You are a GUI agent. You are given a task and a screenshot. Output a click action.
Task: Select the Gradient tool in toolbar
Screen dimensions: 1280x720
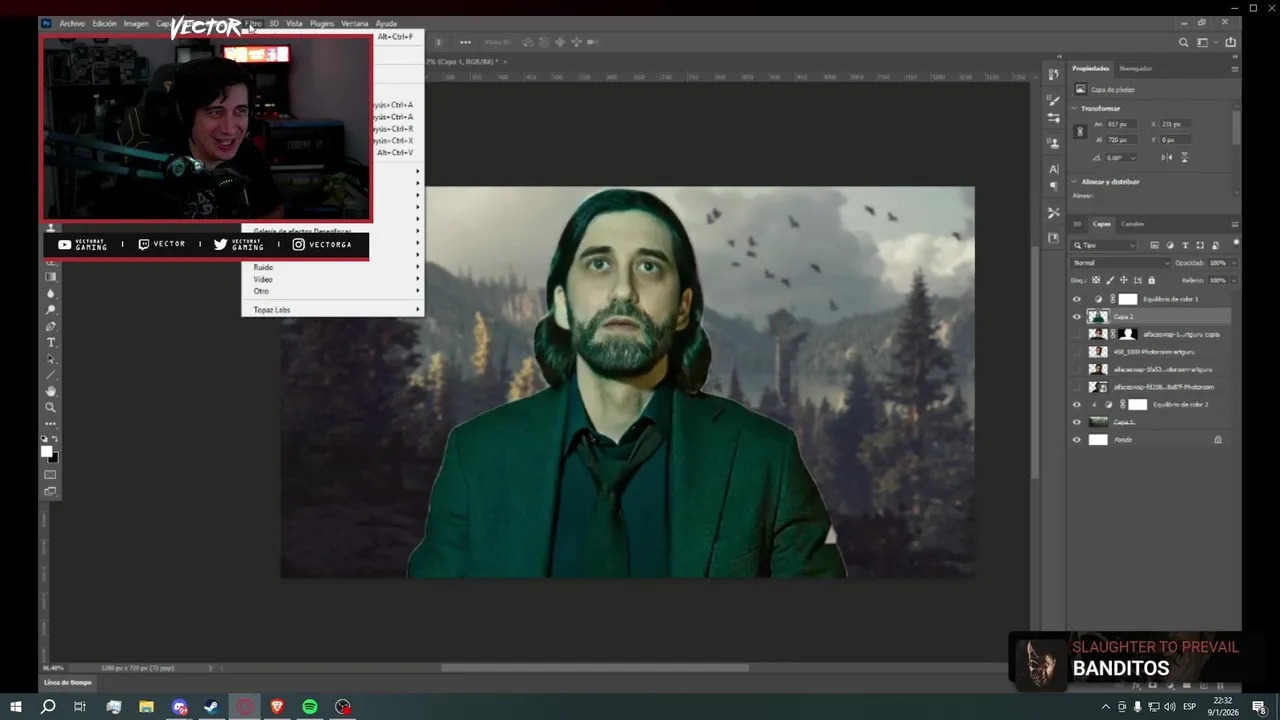[51, 276]
